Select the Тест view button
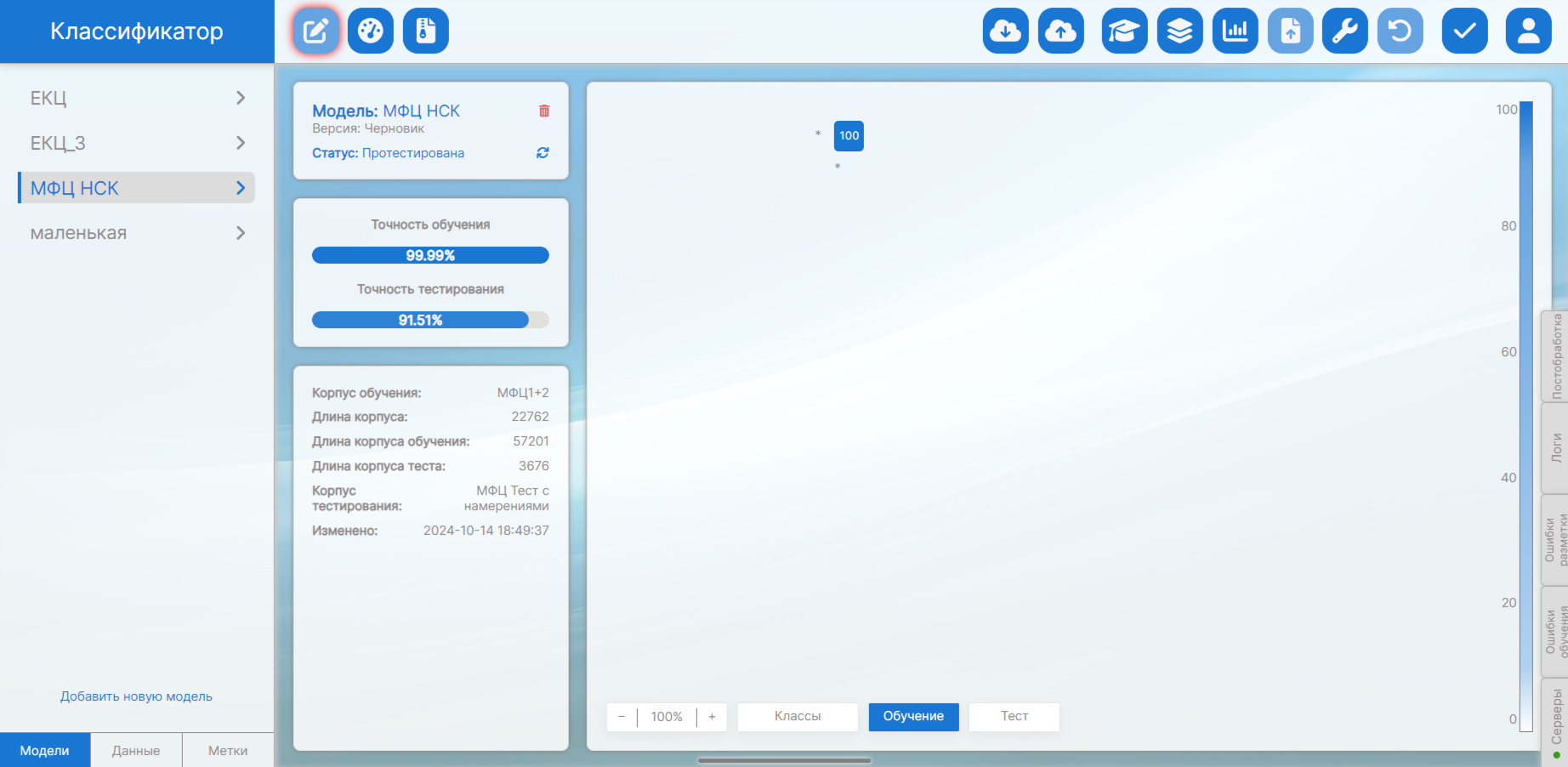 coord(1014,716)
